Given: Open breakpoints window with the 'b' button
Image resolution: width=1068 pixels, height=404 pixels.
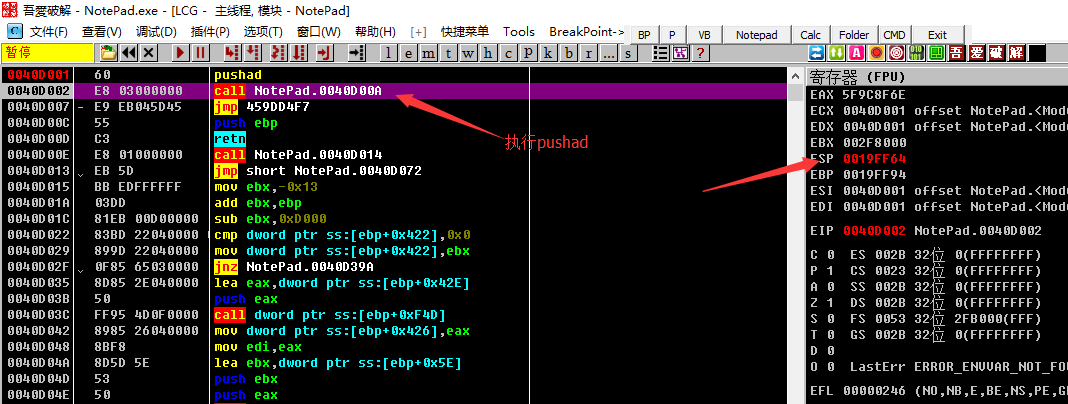Looking at the screenshot, I should (568, 52).
